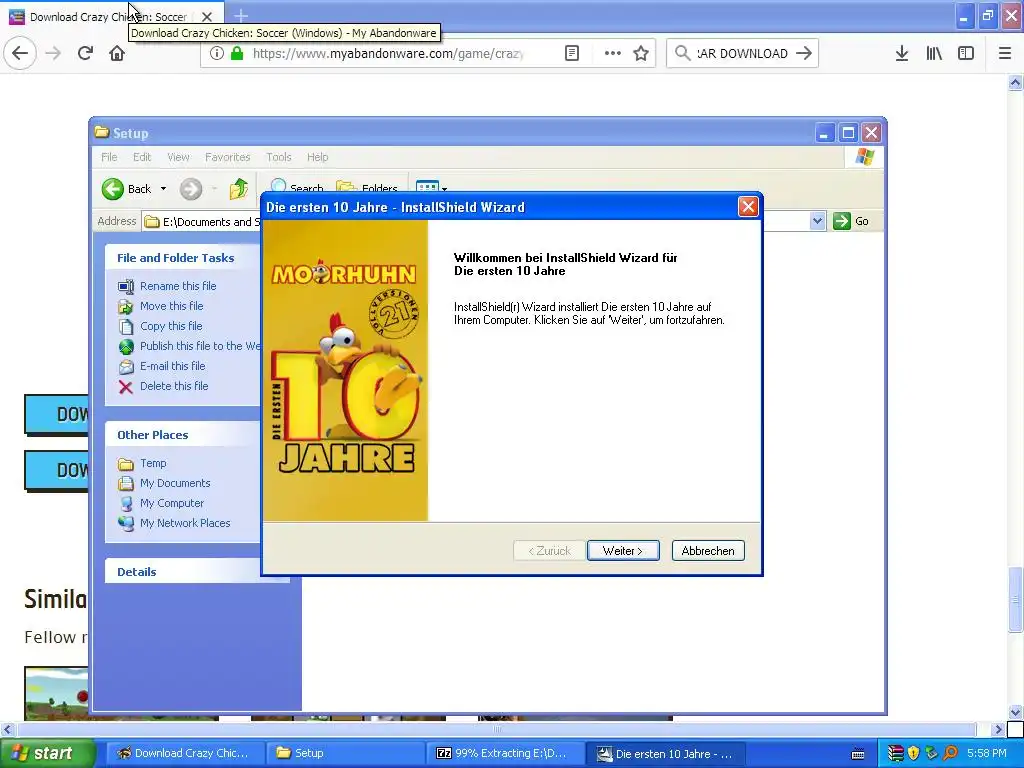Open Edit menu in Setup window

tap(142, 157)
